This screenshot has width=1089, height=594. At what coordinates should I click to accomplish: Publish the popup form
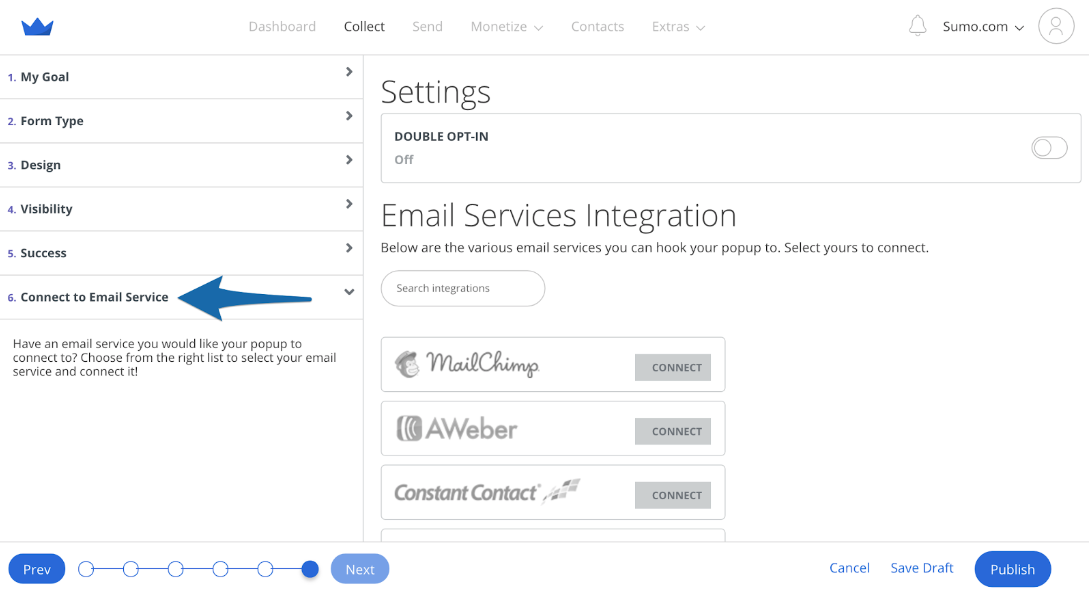(x=1012, y=569)
